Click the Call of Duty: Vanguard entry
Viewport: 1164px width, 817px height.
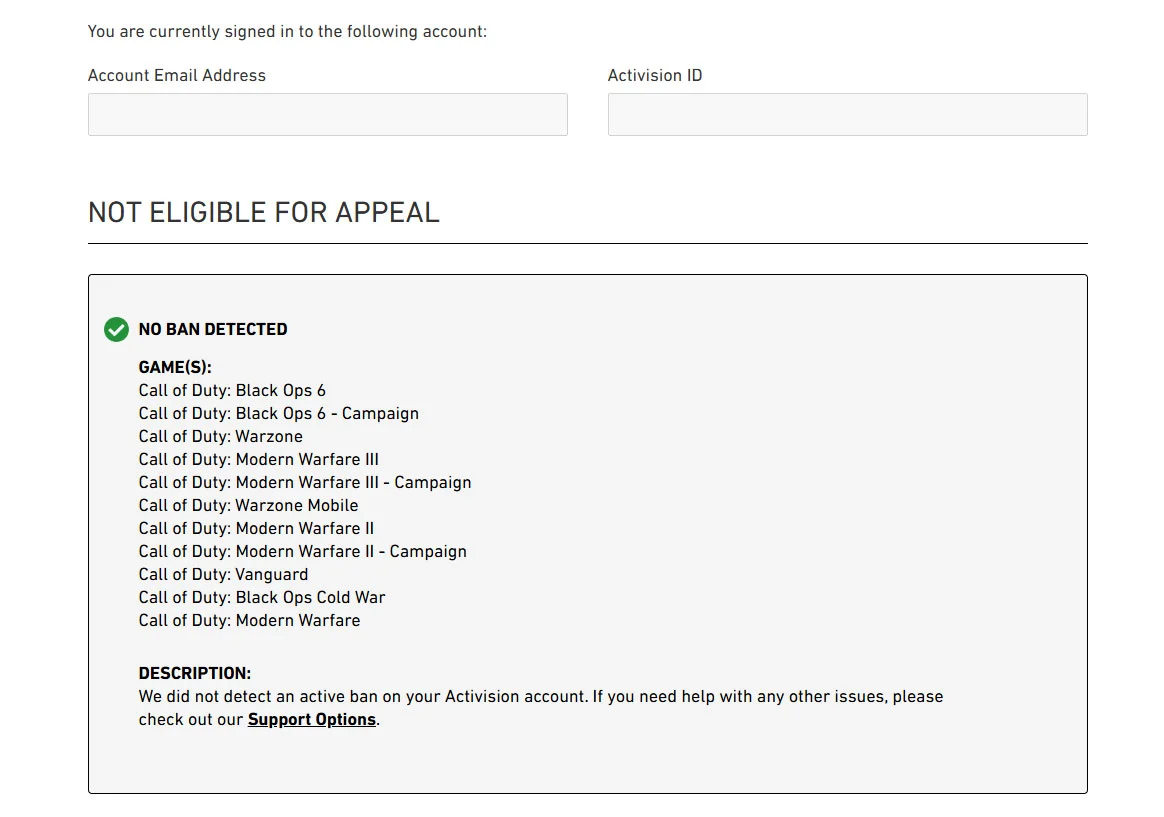[x=223, y=574]
